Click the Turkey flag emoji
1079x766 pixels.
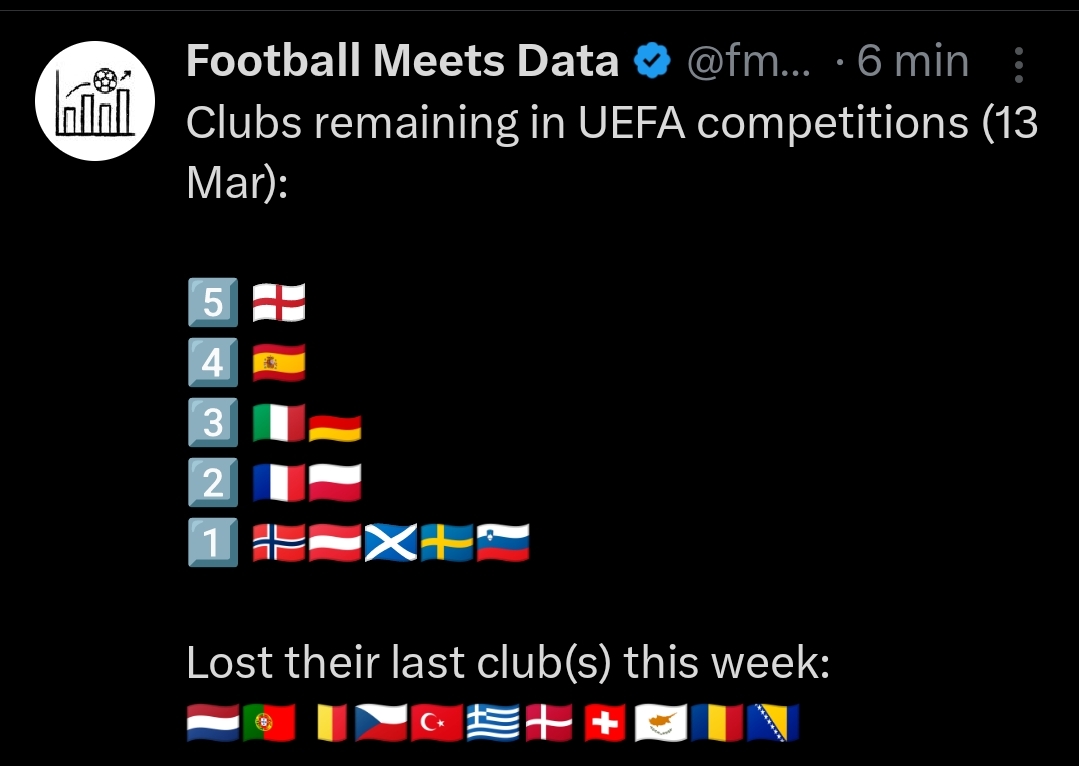pyautogui.click(x=437, y=722)
